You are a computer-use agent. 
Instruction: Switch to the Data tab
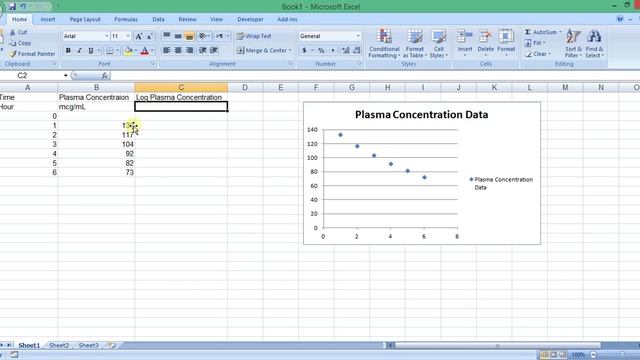click(158, 19)
